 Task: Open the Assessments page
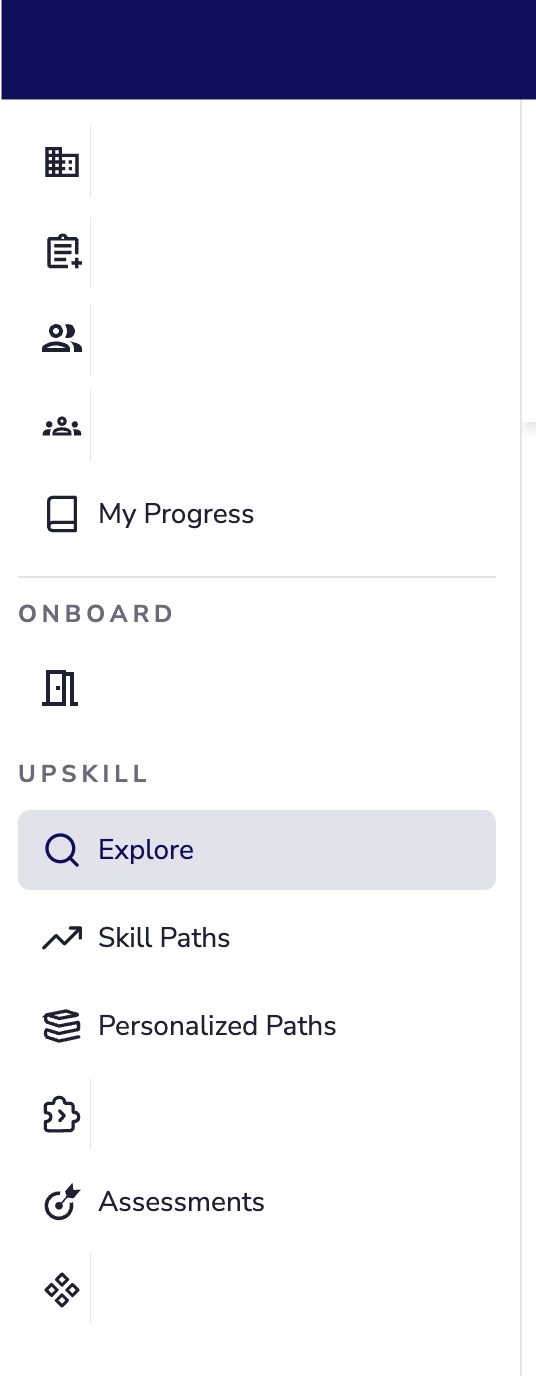coord(181,1202)
